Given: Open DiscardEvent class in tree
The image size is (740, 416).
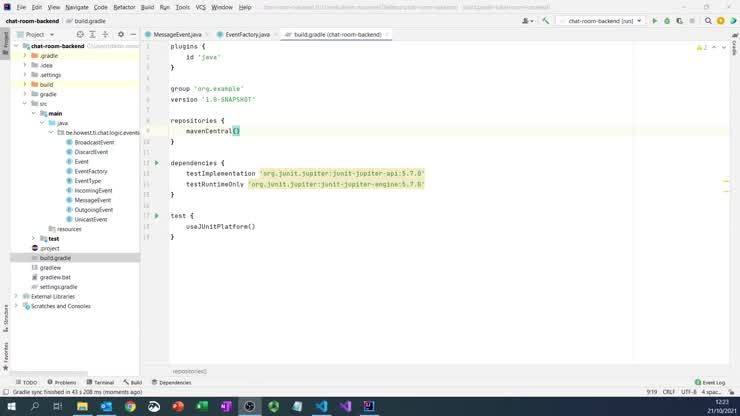Looking at the screenshot, I should [x=91, y=152].
